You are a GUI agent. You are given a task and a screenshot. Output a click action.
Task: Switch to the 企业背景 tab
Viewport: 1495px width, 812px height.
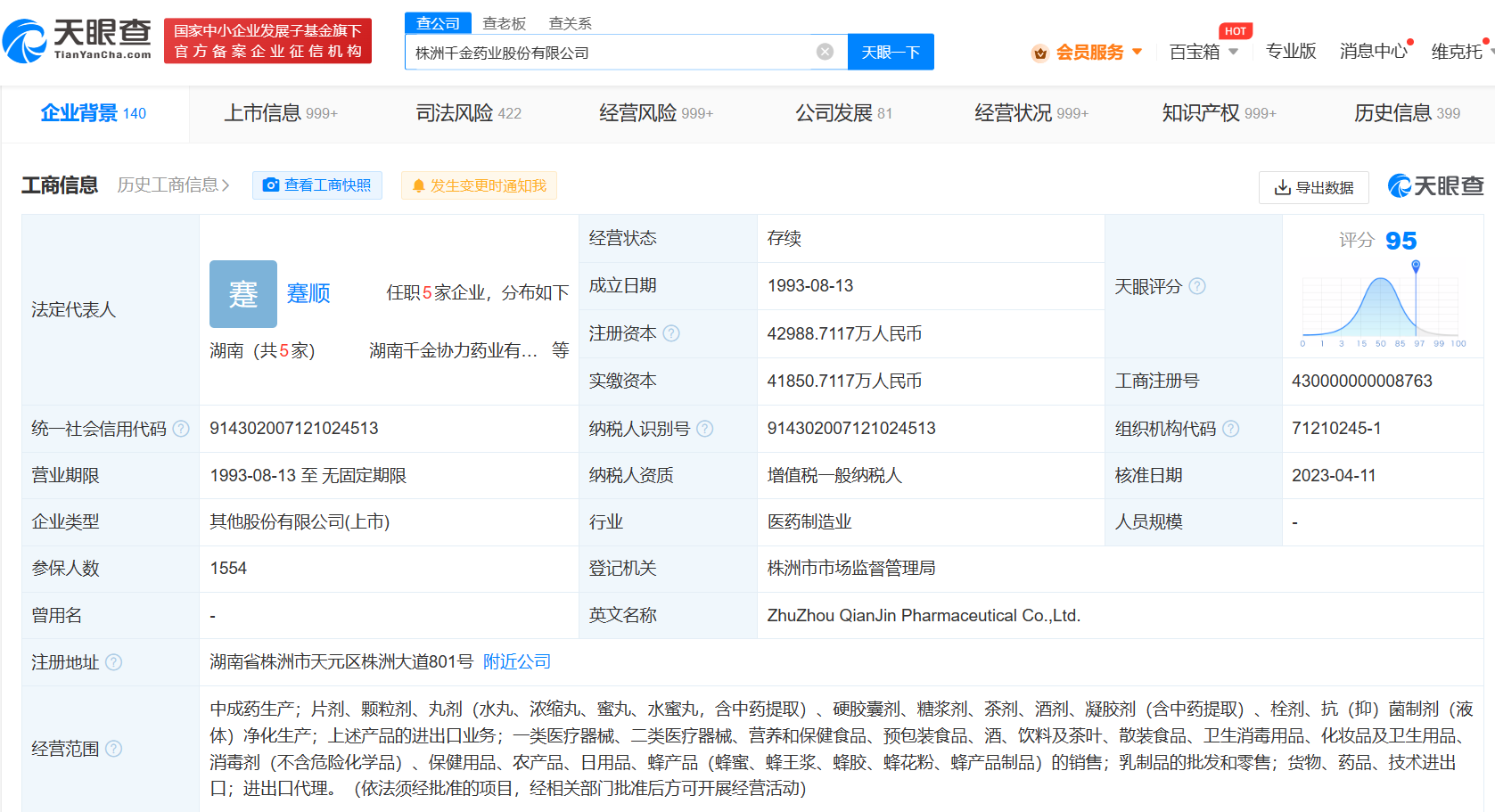pyautogui.click(x=94, y=113)
